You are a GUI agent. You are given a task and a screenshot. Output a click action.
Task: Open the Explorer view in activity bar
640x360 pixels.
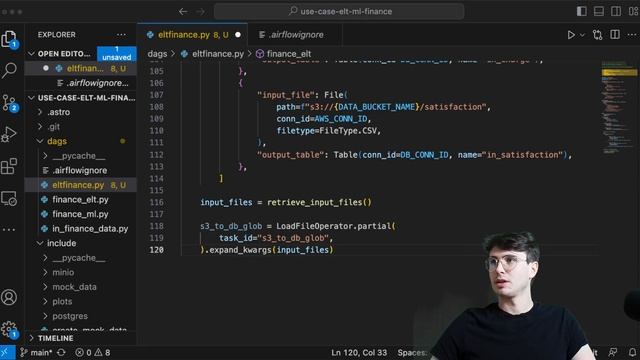9,39
